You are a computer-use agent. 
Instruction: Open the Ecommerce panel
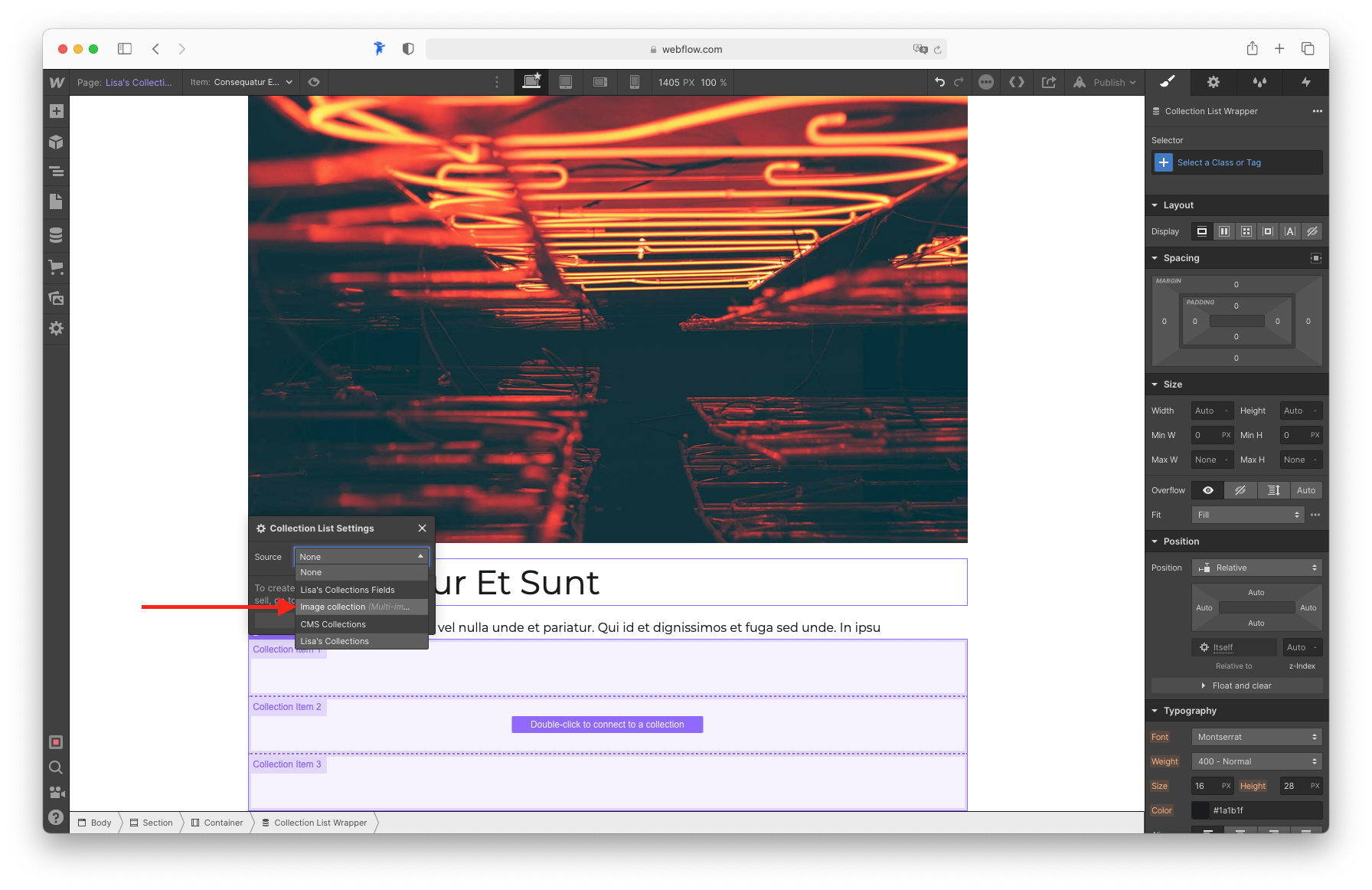pyautogui.click(x=56, y=267)
